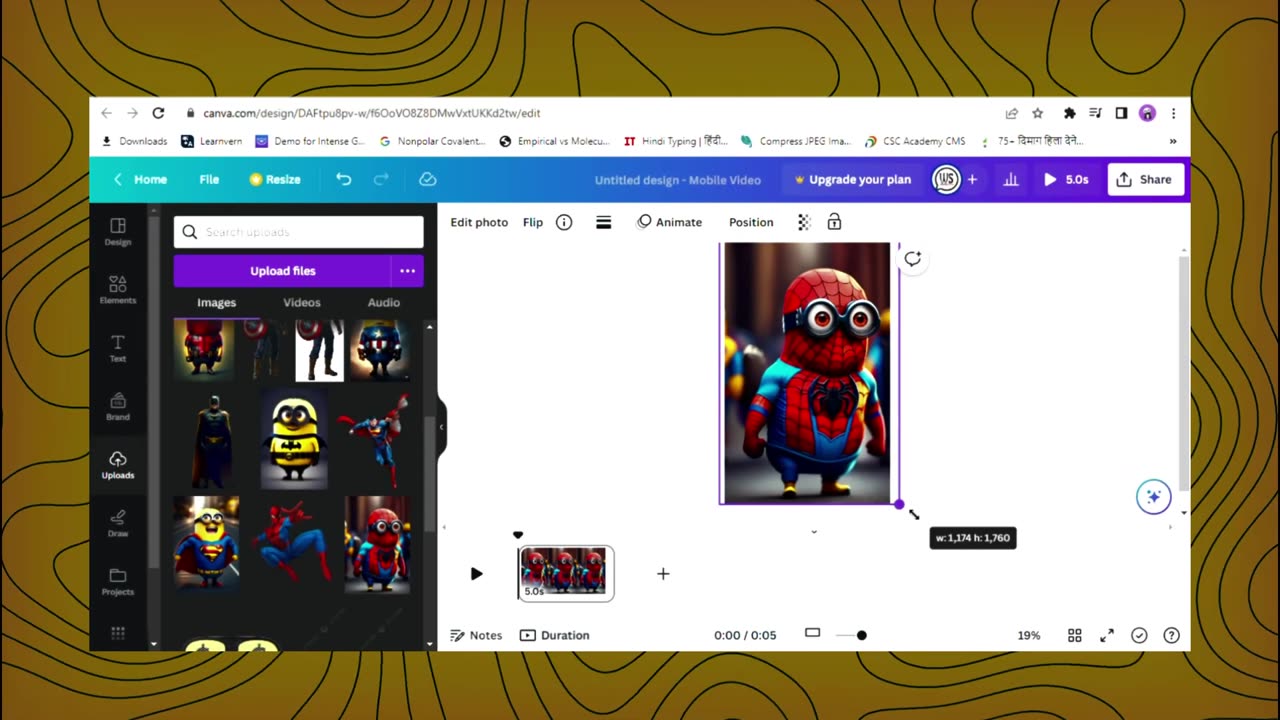The width and height of the screenshot is (1280, 720).
Task: Expand more bookmarks with double chevron
Action: point(1173,141)
